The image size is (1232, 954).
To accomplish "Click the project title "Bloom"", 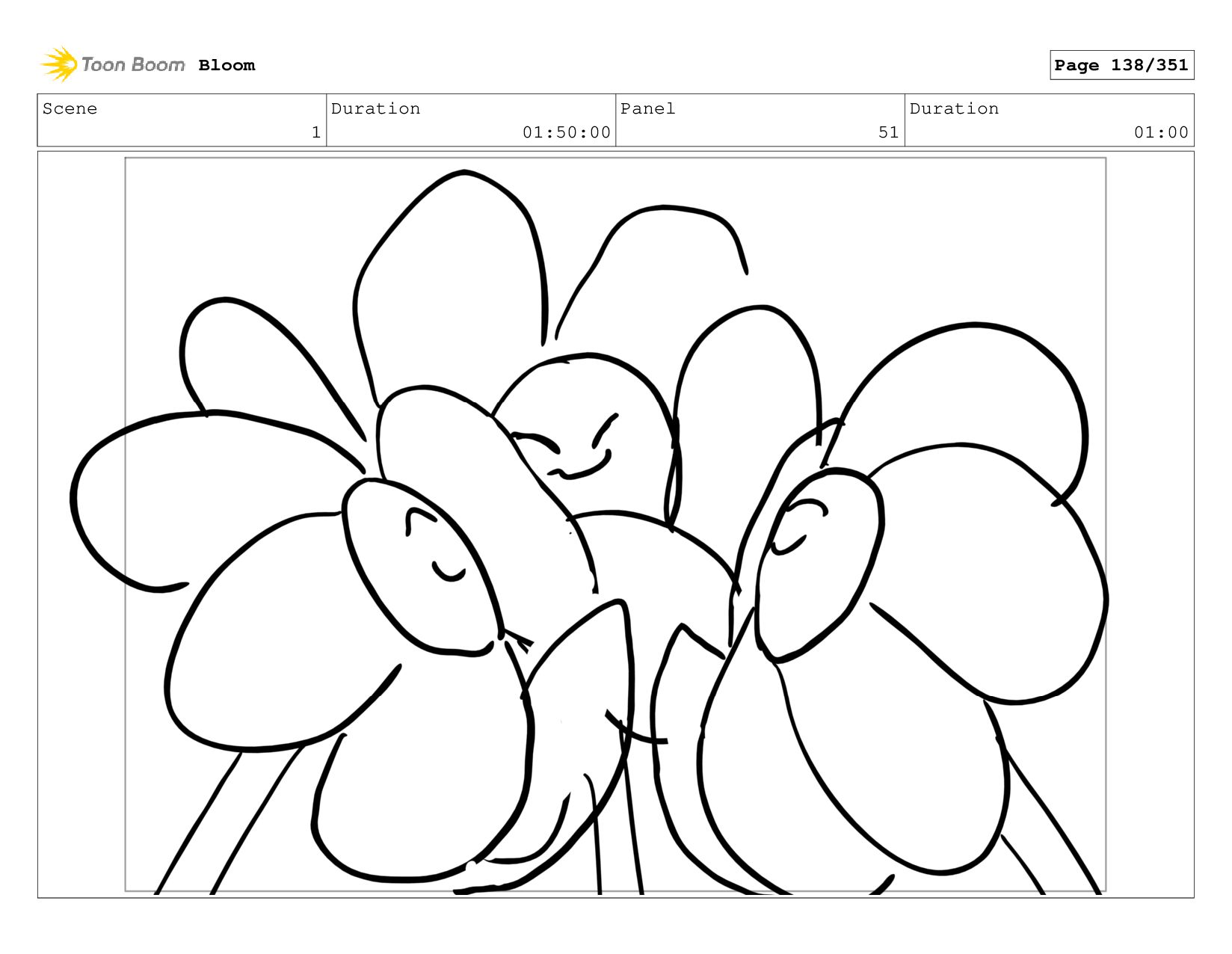I will (x=227, y=65).
